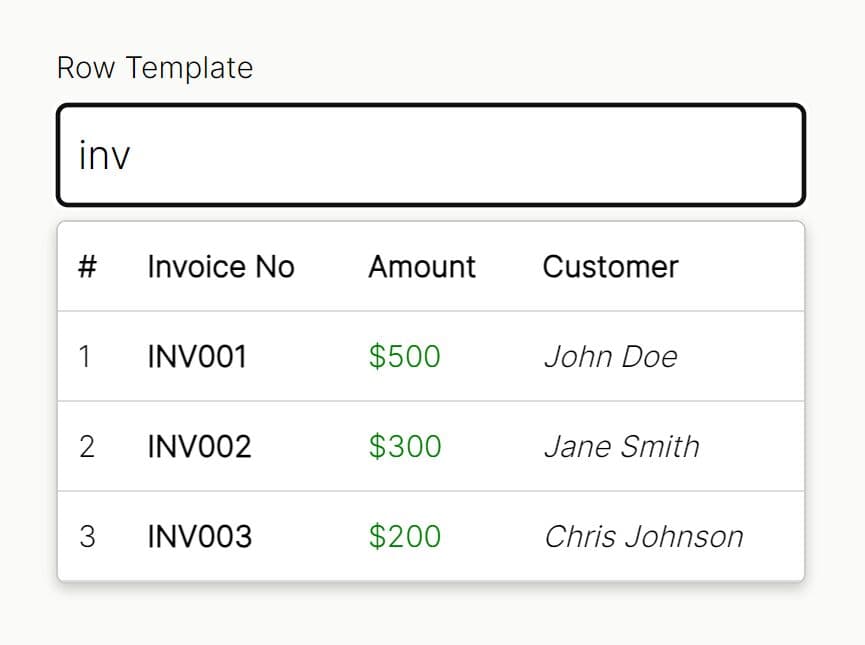Click the typed text 'inv' in the input
Image resolution: width=865 pixels, height=645 pixels.
[104, 156]
